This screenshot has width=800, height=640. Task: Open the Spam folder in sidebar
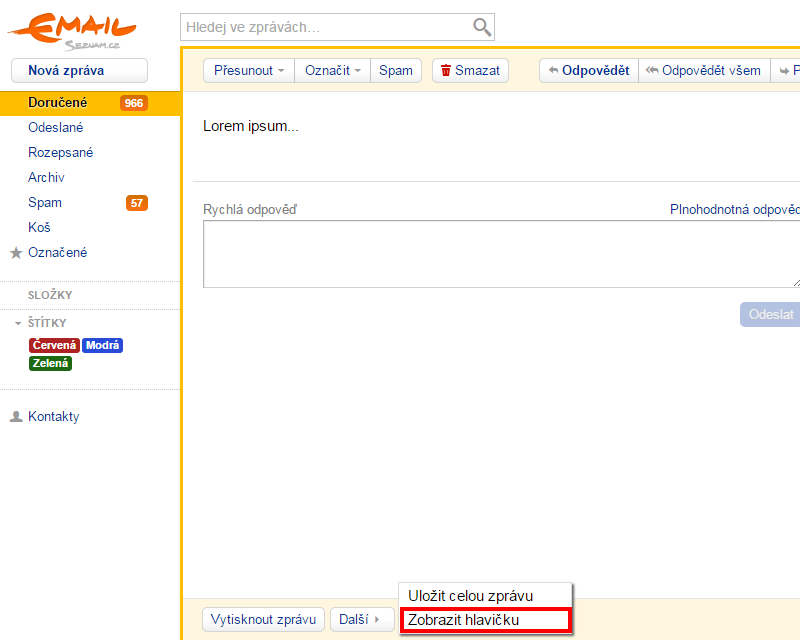click(x=45, y=203)
